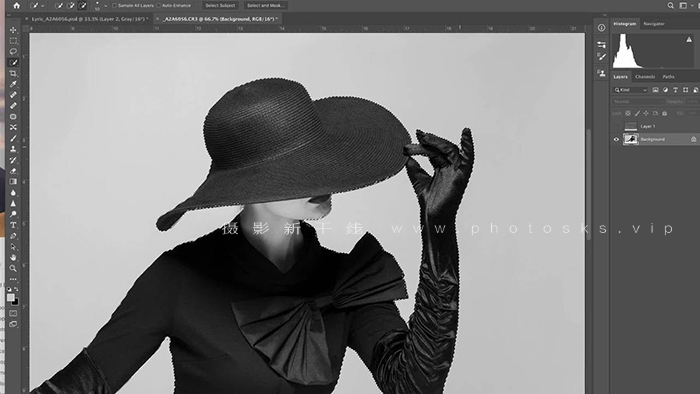Enable Sample All Layers checkbox
This screenshot has width=700, height=394.
pos(114,5)
